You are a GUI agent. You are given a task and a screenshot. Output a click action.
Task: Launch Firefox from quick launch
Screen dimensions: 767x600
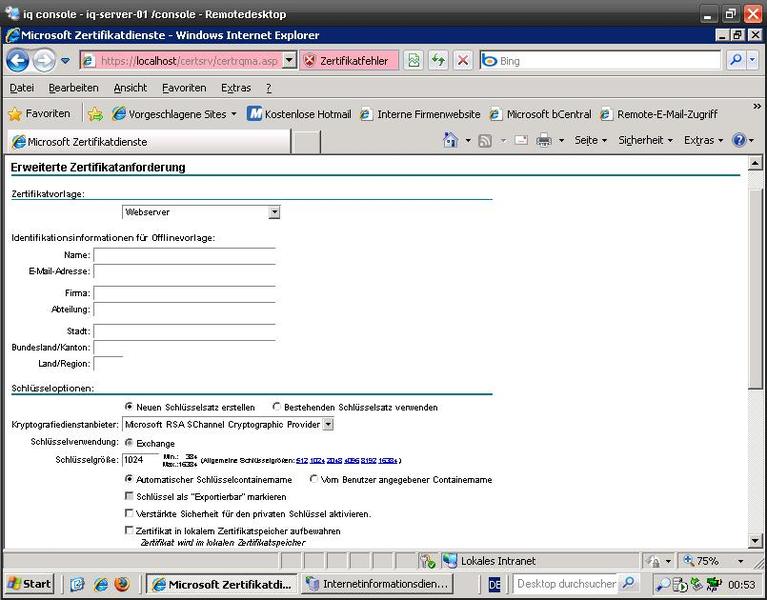122,584
